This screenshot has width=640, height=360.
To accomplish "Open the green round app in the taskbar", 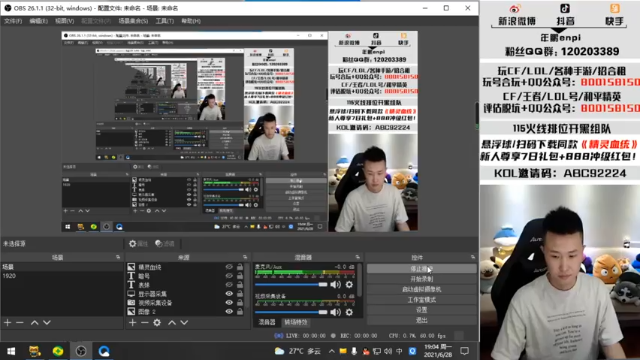I will (58, 351).
